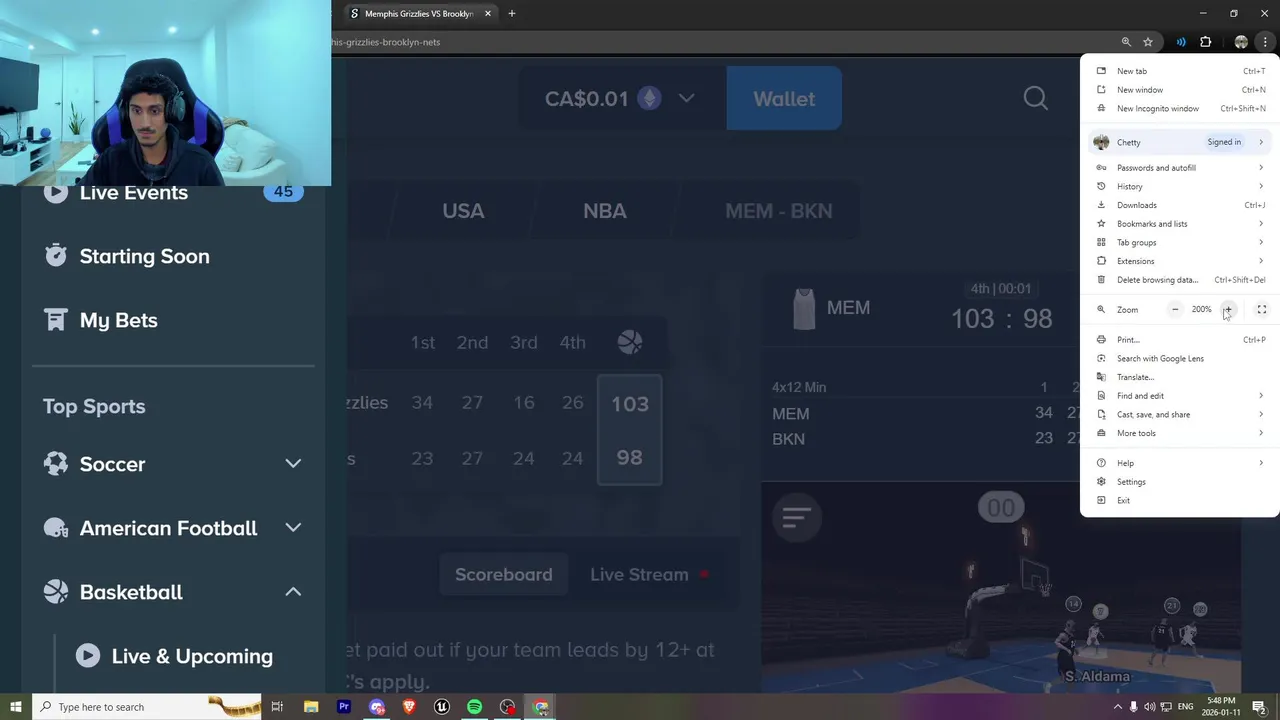Go to the USA breadcrumb

tap(463, 211)
